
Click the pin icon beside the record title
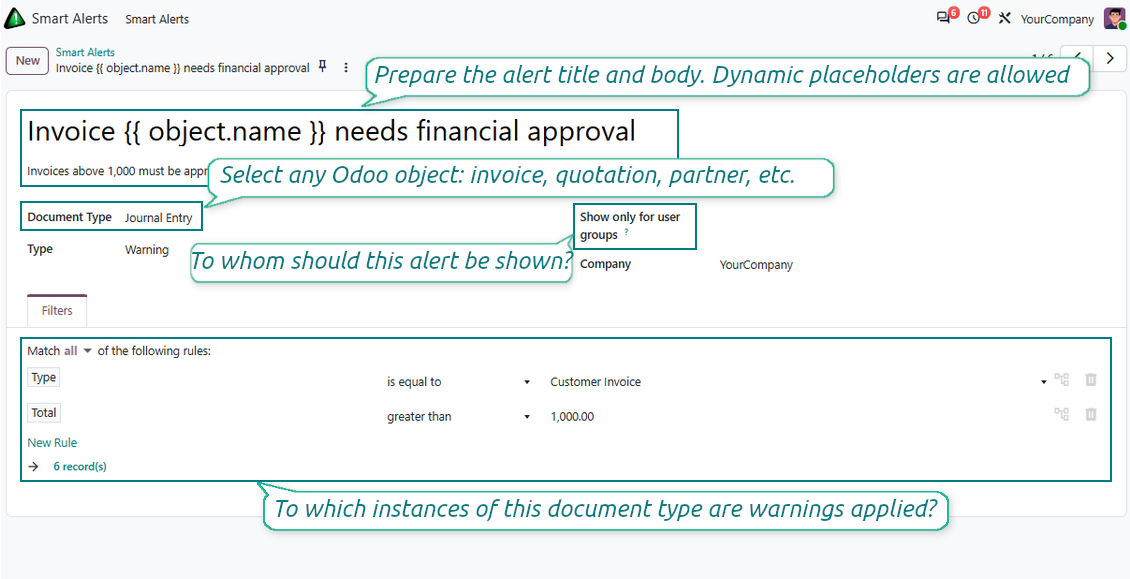(x=323, y=67)
